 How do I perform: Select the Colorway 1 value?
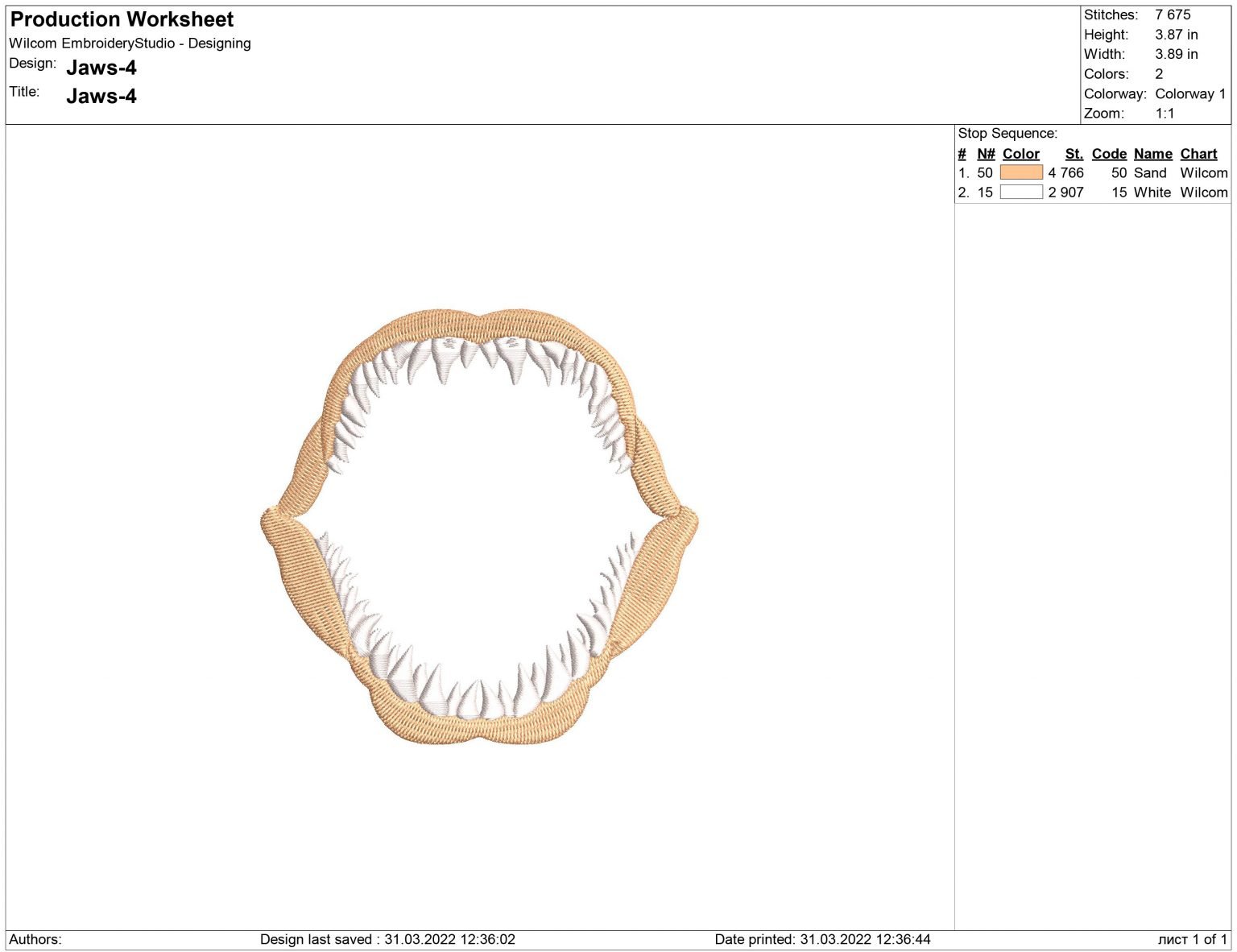(1189, 93)
